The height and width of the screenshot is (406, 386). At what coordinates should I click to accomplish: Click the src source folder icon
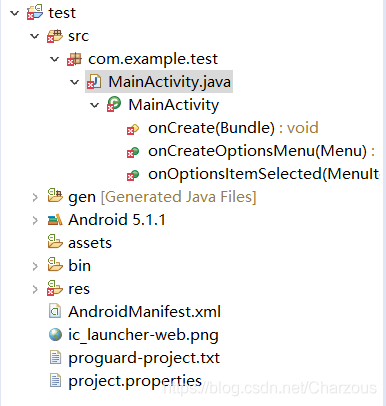[x=55, y=36]
